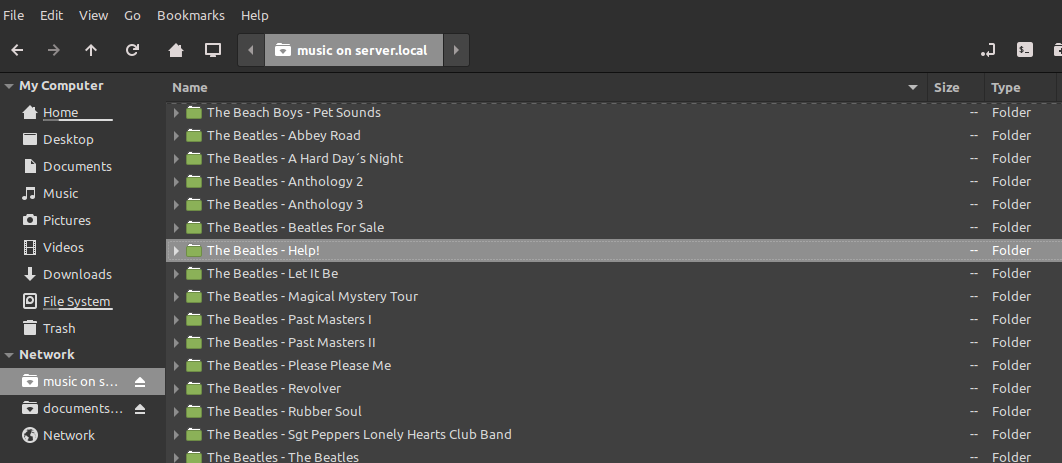Image resolution: width=1062 pixels, height=463 pixels.
Task: Collapse the My Computer sidebar section
Action: (x=9, y=86)
